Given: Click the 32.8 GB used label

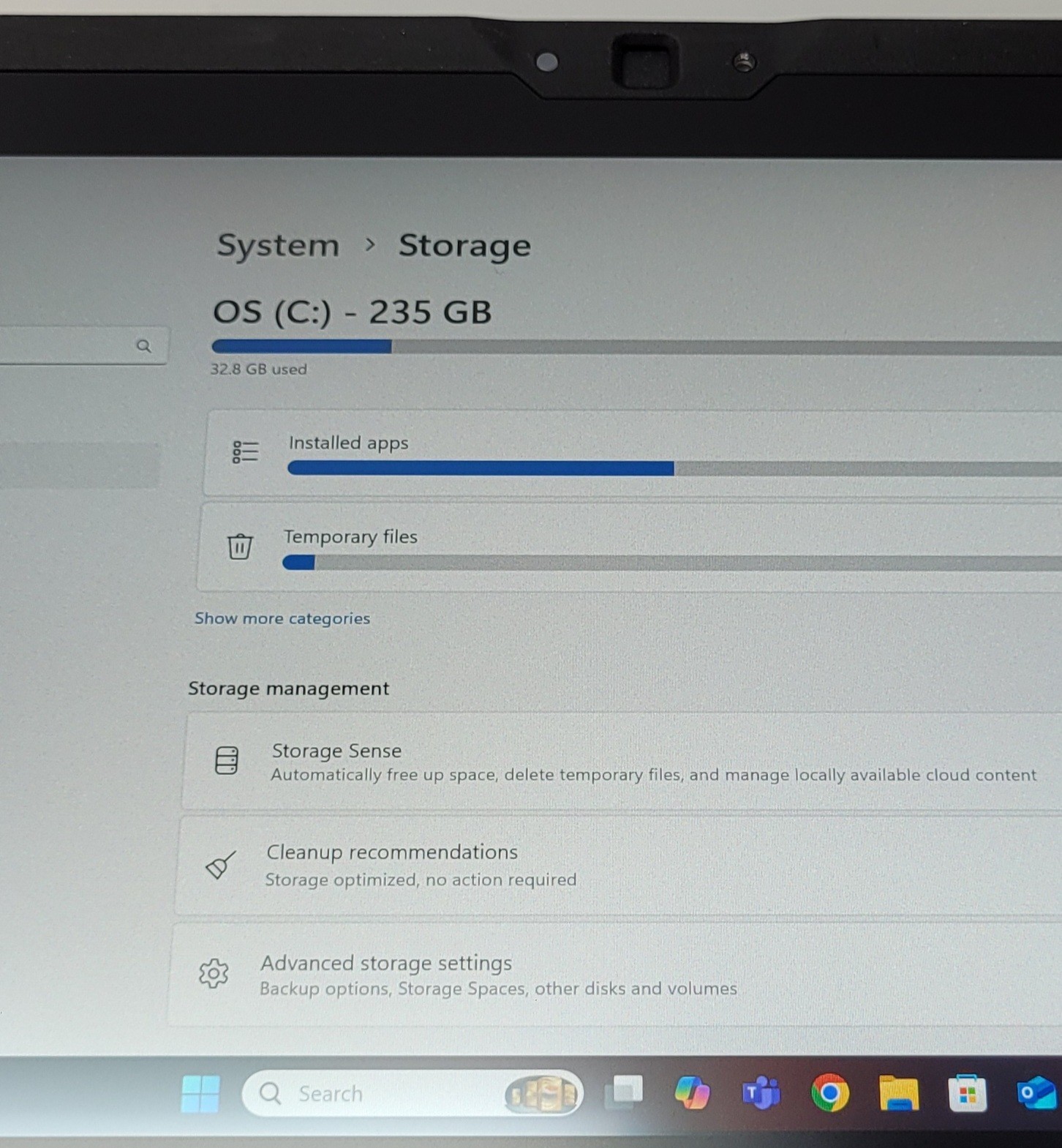Looking at the screenshot, I should [259, 369].
